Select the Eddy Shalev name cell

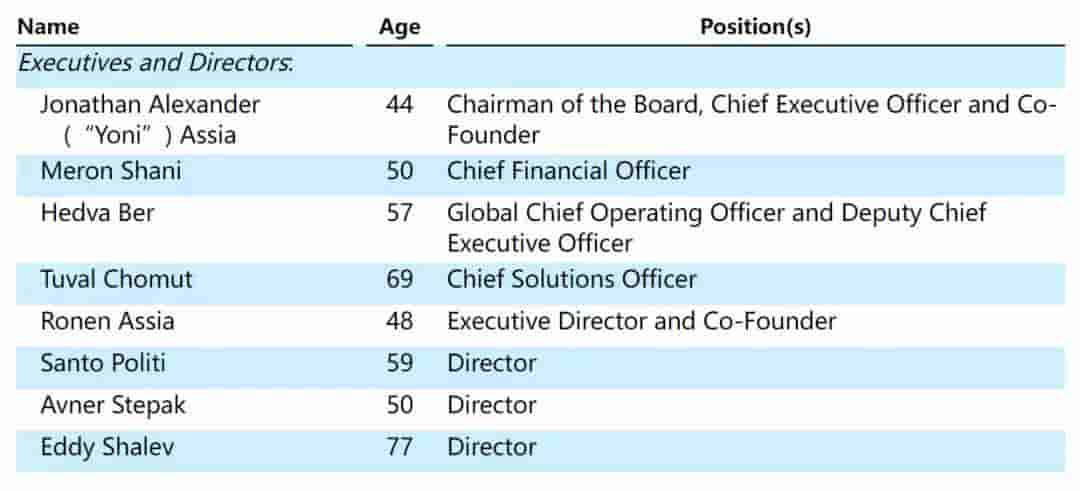pos(107,447)
